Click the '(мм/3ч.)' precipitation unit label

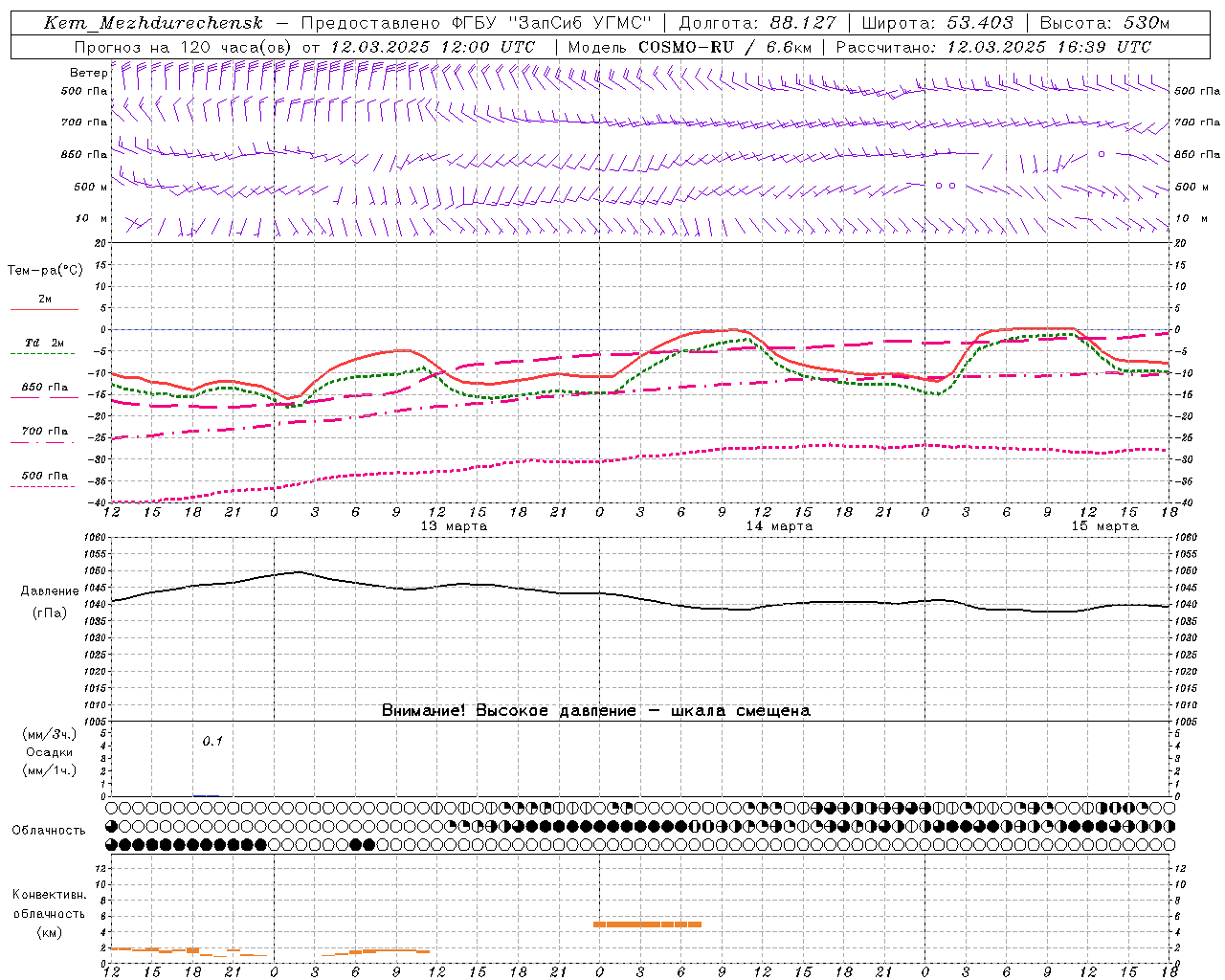(x=50, y=734)
